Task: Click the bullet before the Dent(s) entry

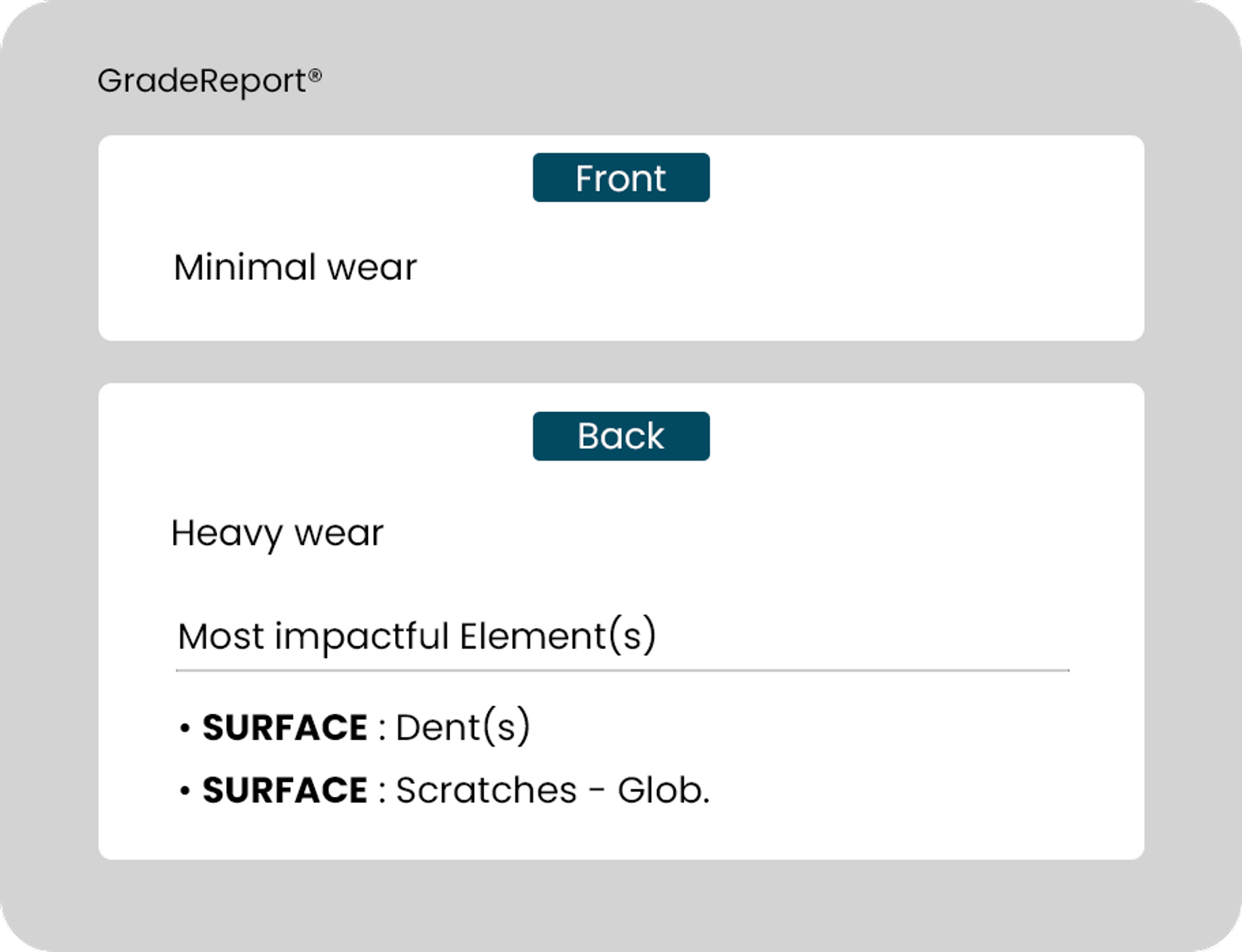Action: click(x=185, y=728)
